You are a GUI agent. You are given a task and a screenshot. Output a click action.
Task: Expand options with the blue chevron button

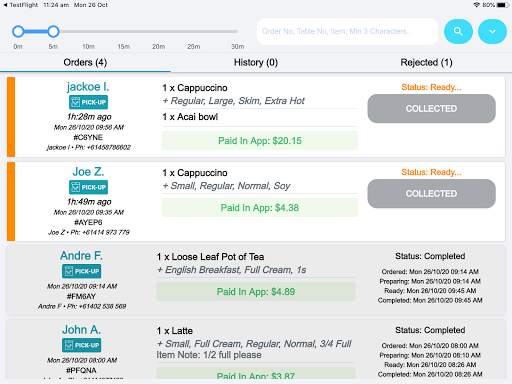(492, 31)
